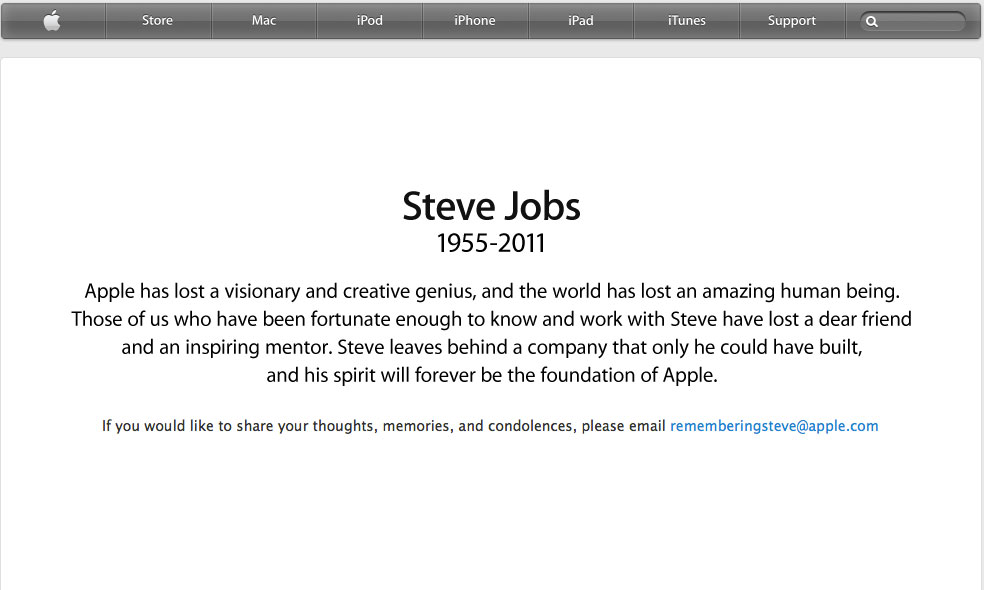This screenshot has height=590, width=984.
Task: Click the line 'and his spirit will forever'
Action: (x=492, y=375)
